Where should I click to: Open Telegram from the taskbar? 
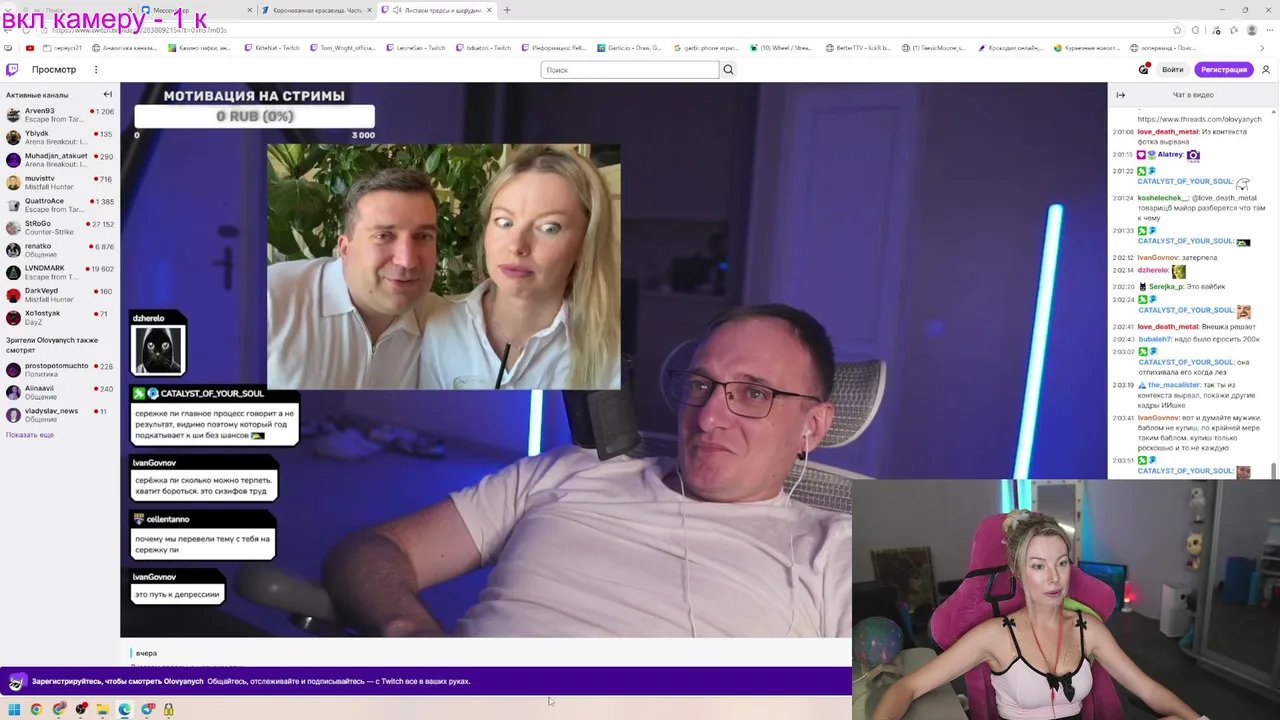point(148,709)
